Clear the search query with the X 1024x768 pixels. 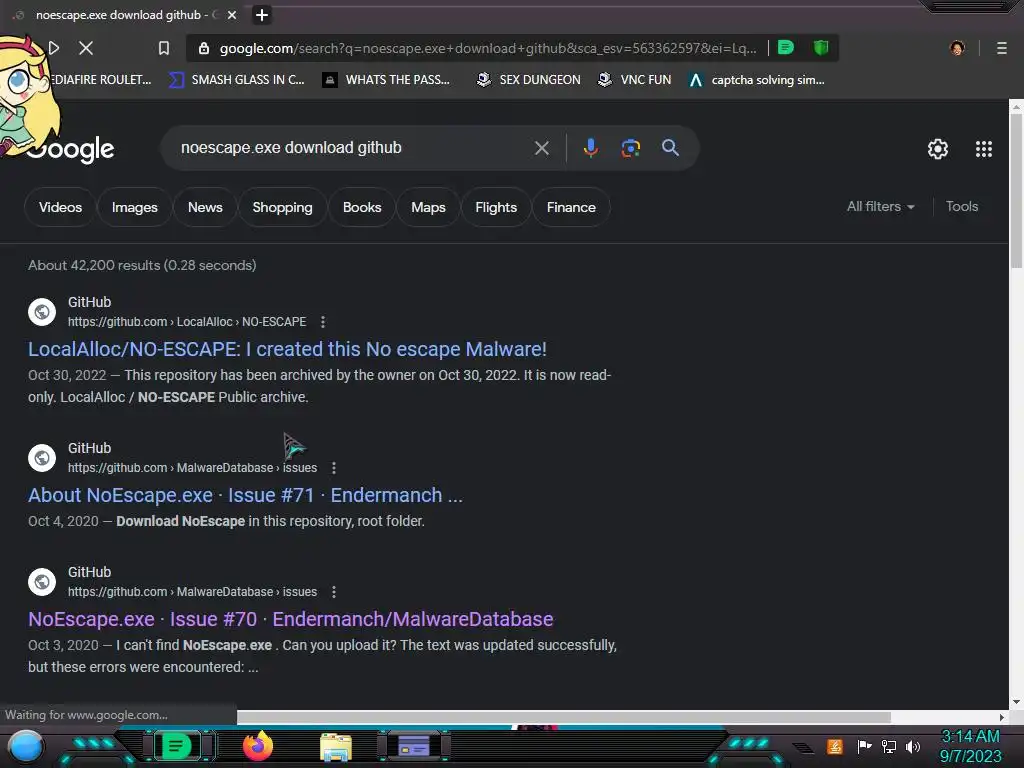[541, 148]
